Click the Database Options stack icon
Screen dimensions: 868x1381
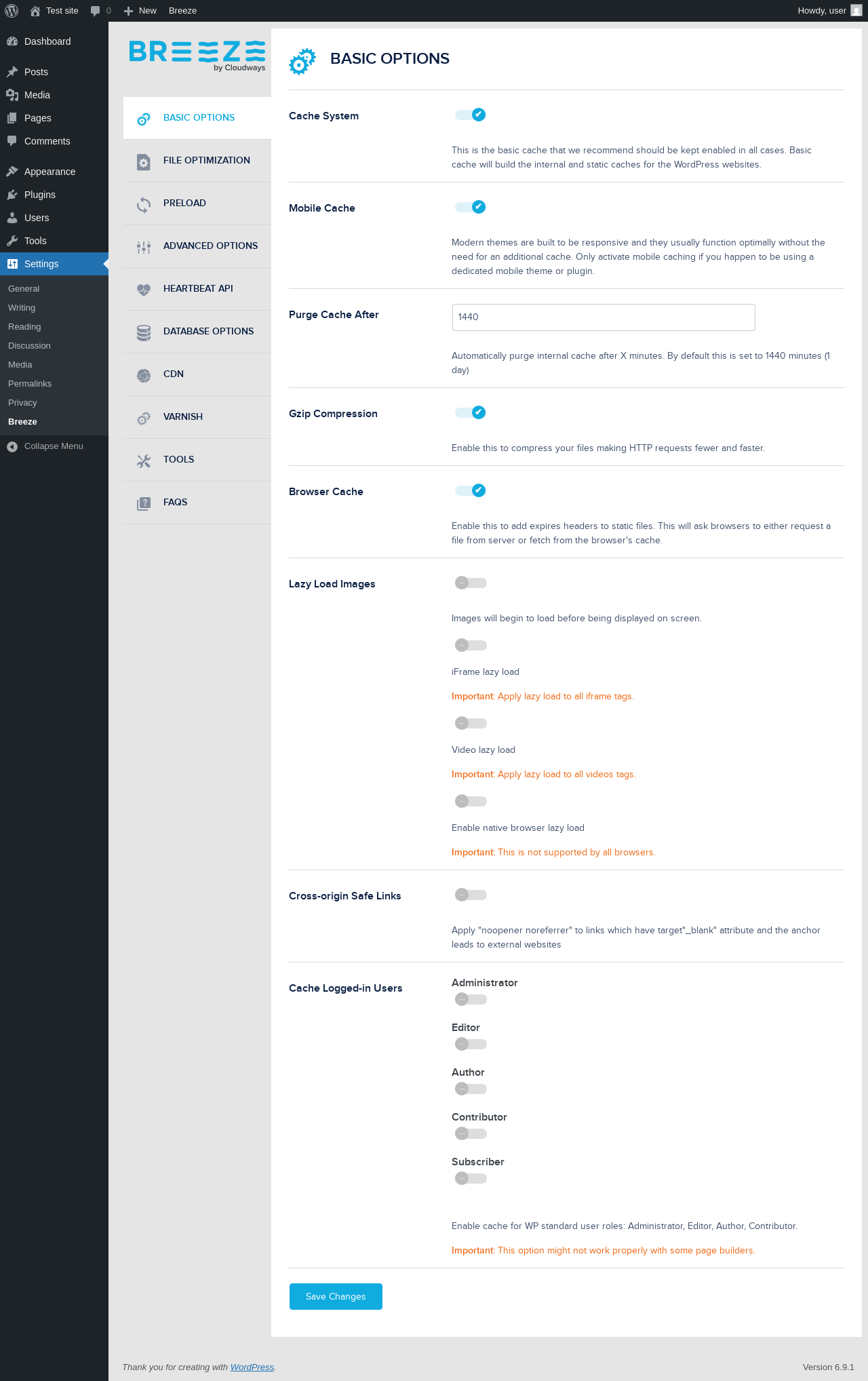click(144, 332)
